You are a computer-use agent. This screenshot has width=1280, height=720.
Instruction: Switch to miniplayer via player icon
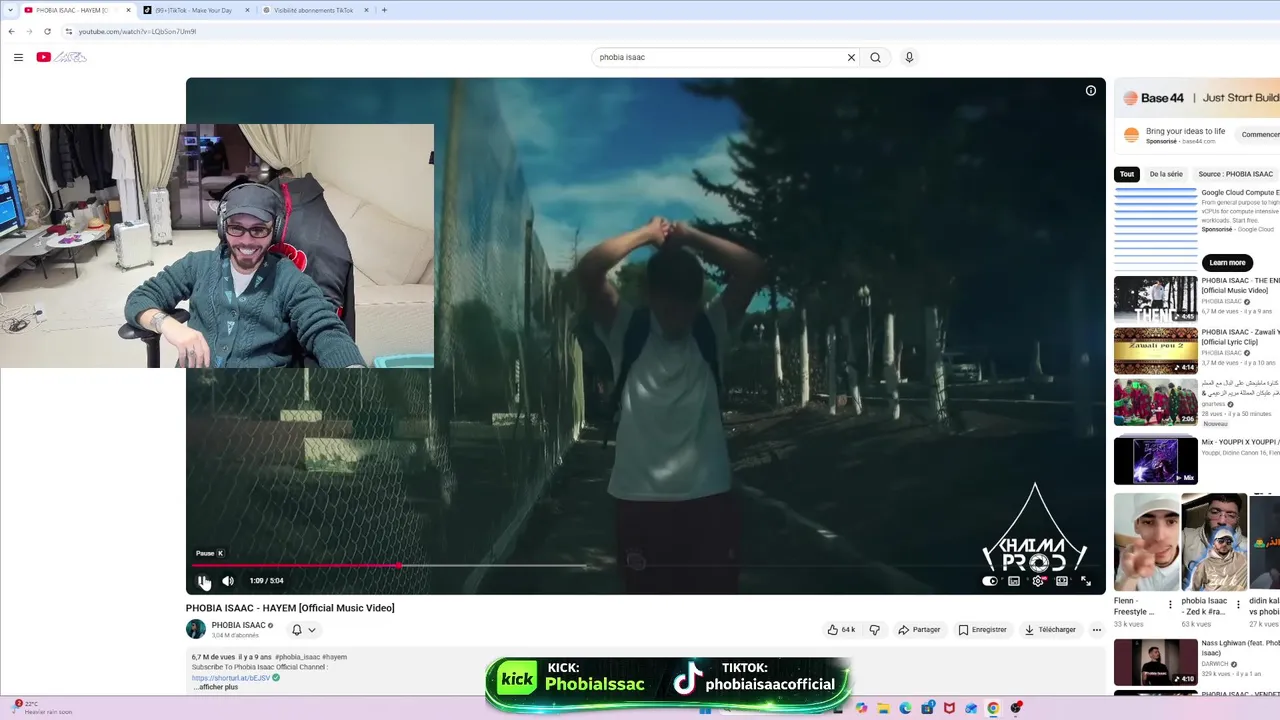(x=1014, y=581)
